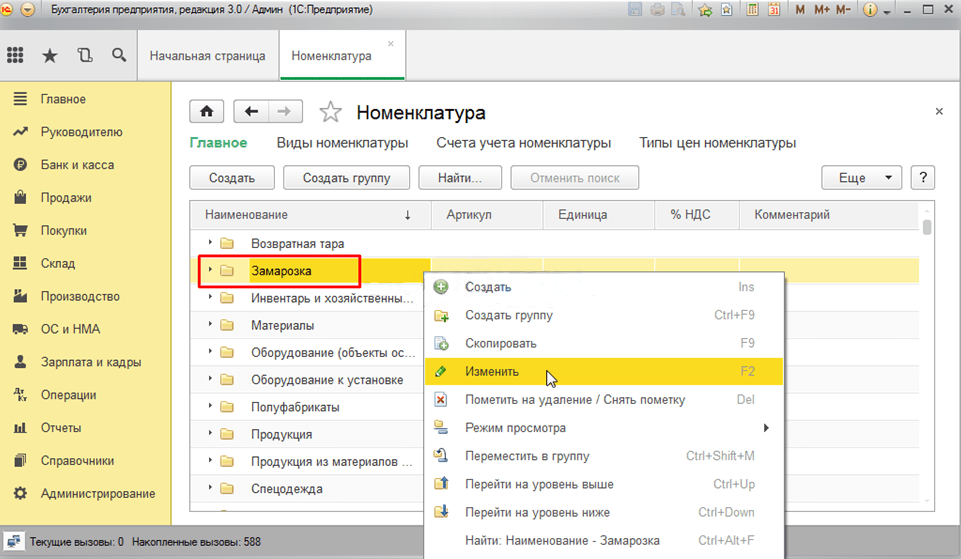The image size is (961, 559).
Task: Open the sections menu grid icon
Action: pyautogui.click(x=16, y=56)
